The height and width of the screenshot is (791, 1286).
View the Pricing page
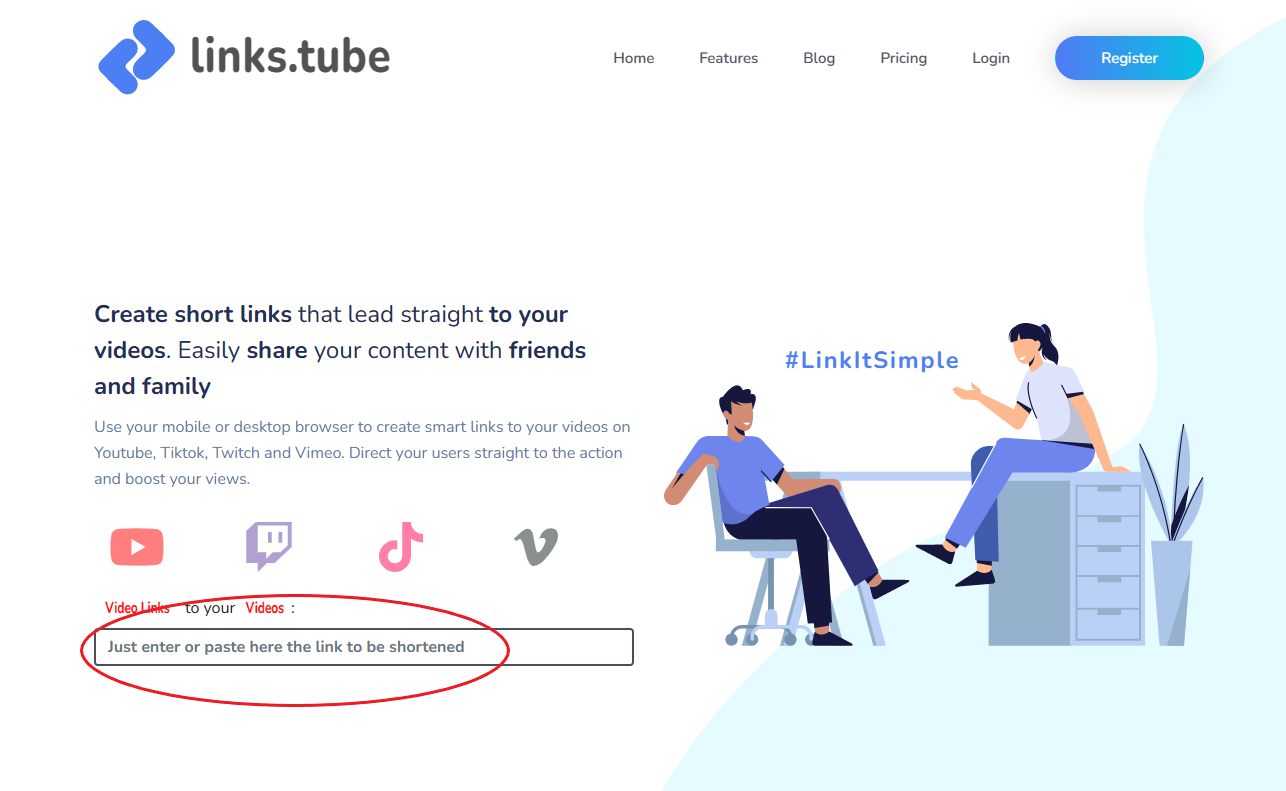point(904,58)
